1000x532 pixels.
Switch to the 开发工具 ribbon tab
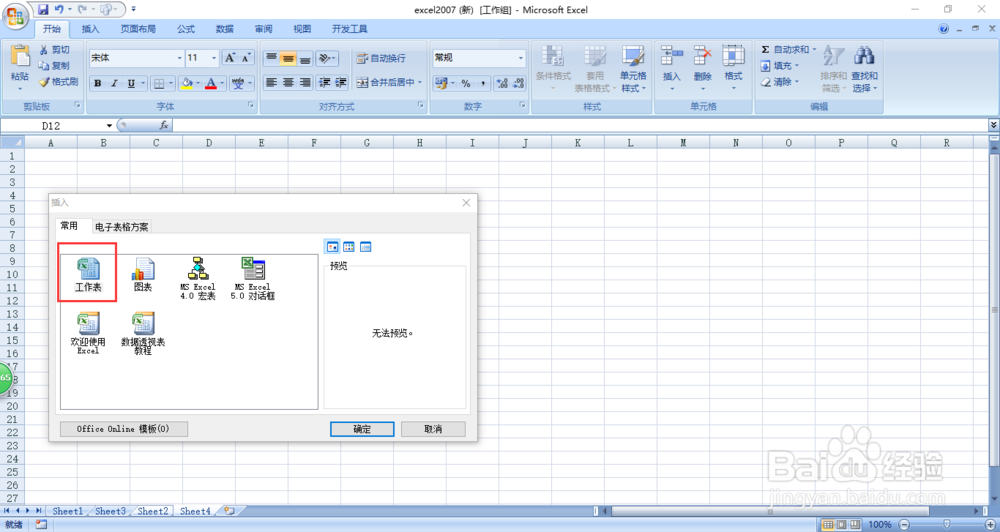(x=349, y=29)
